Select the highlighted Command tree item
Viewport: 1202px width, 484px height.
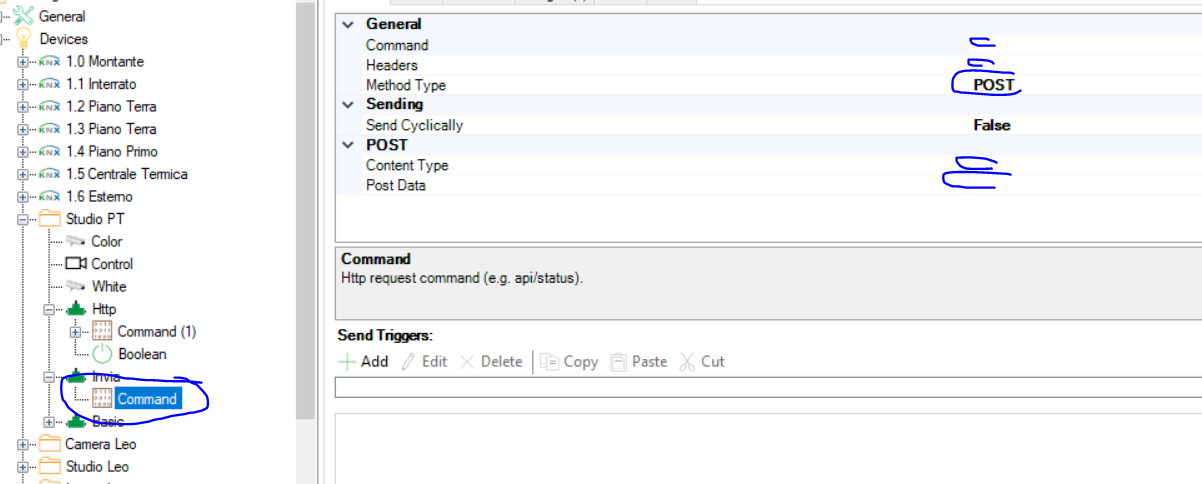coord(147,399)
